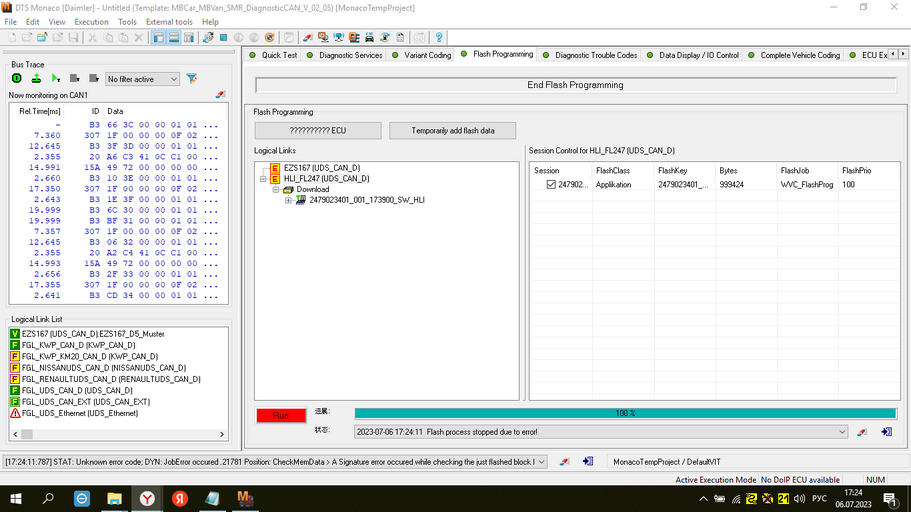Viewport: 911px width, 512px height.
Task: Click the '?????????? ECU' button
Action: tap(318, 131)
